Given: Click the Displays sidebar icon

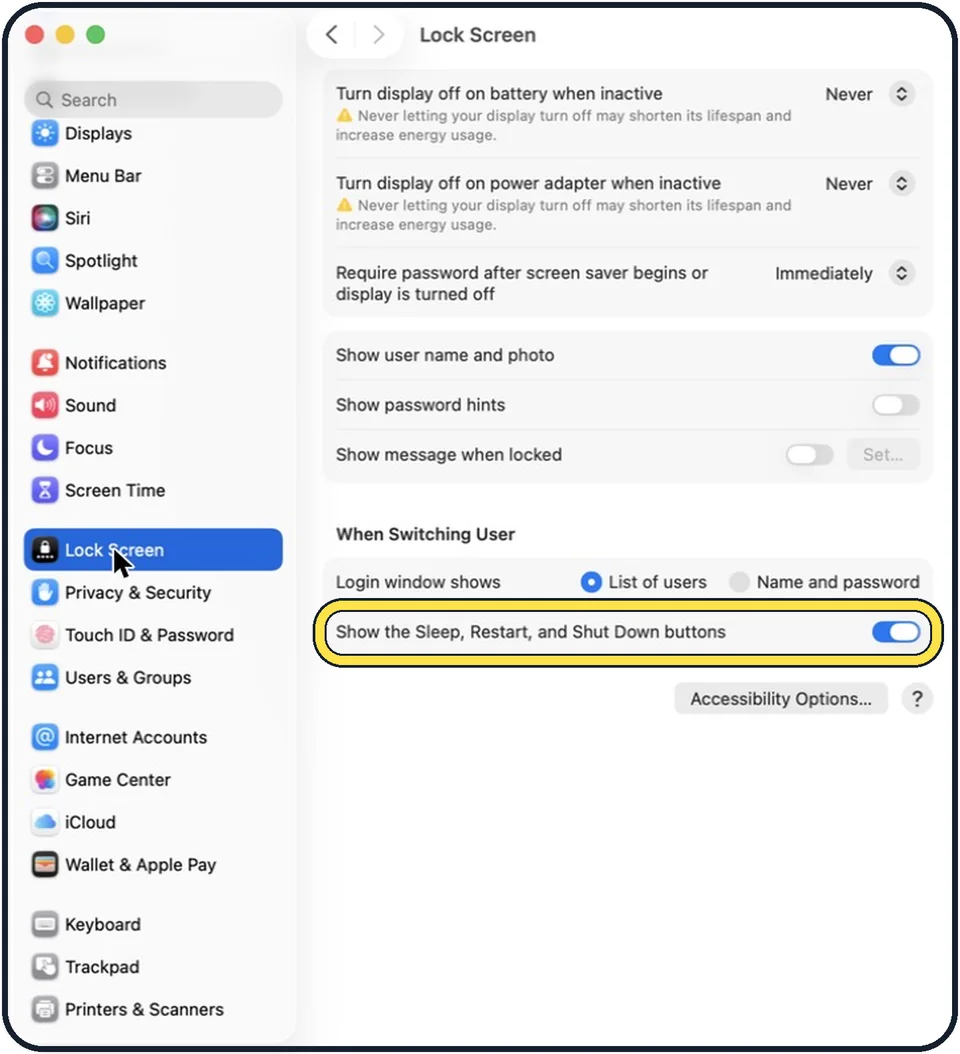Looking at the screenshot, I should [x=45, y=133].
